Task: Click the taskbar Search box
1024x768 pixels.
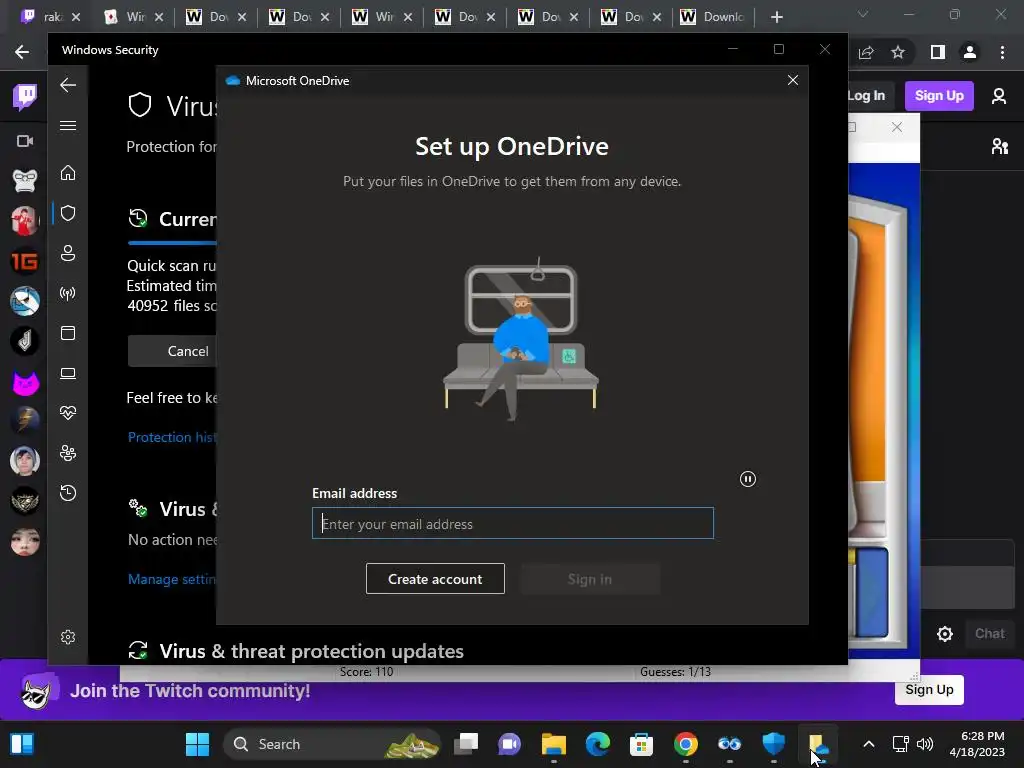Action: (333, 744)
